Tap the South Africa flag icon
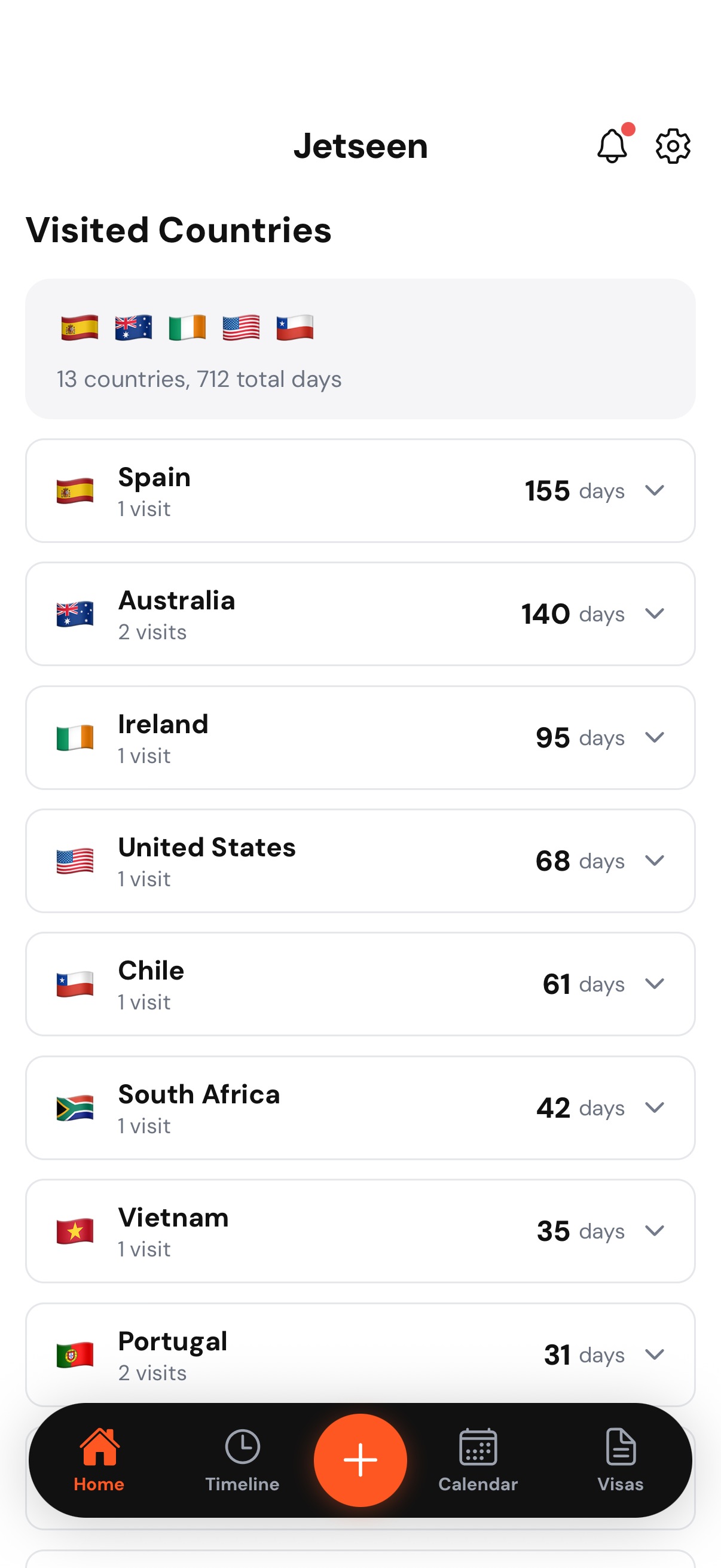721x1568 pixels. (75, 1107)
